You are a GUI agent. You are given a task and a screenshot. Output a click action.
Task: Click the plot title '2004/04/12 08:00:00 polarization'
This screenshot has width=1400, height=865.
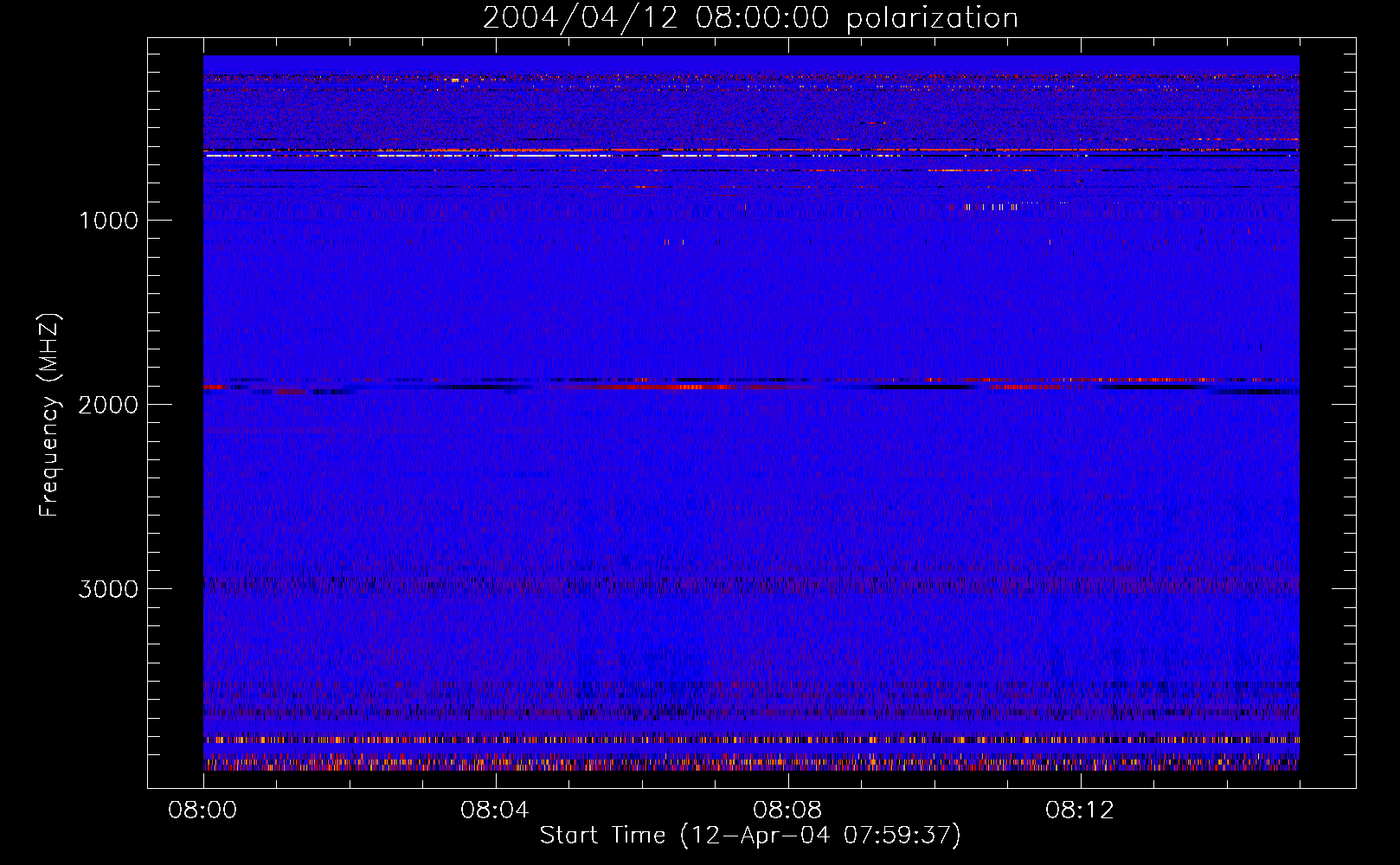pyautogui.click(x=750, y=18)
